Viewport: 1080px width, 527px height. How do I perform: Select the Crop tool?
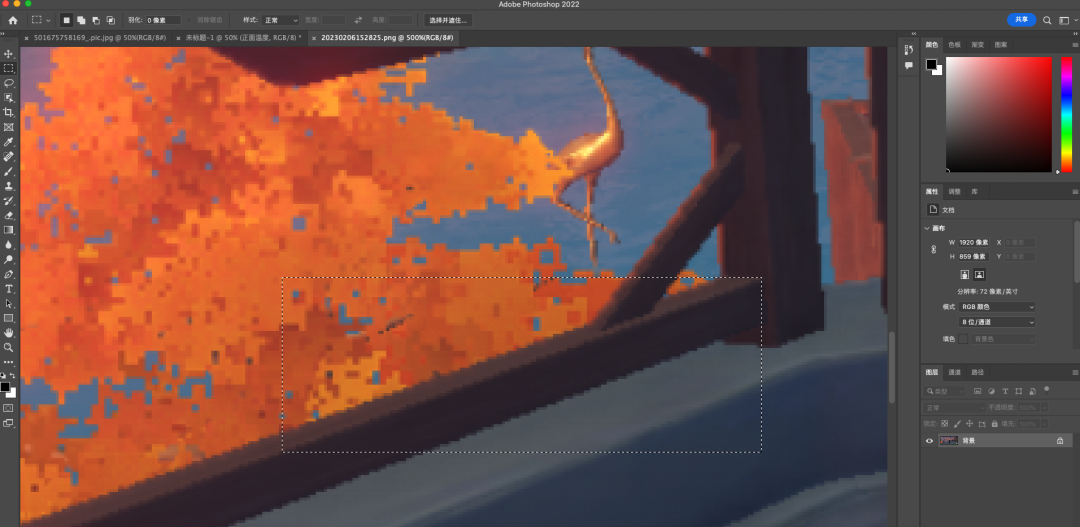(9, 112)
